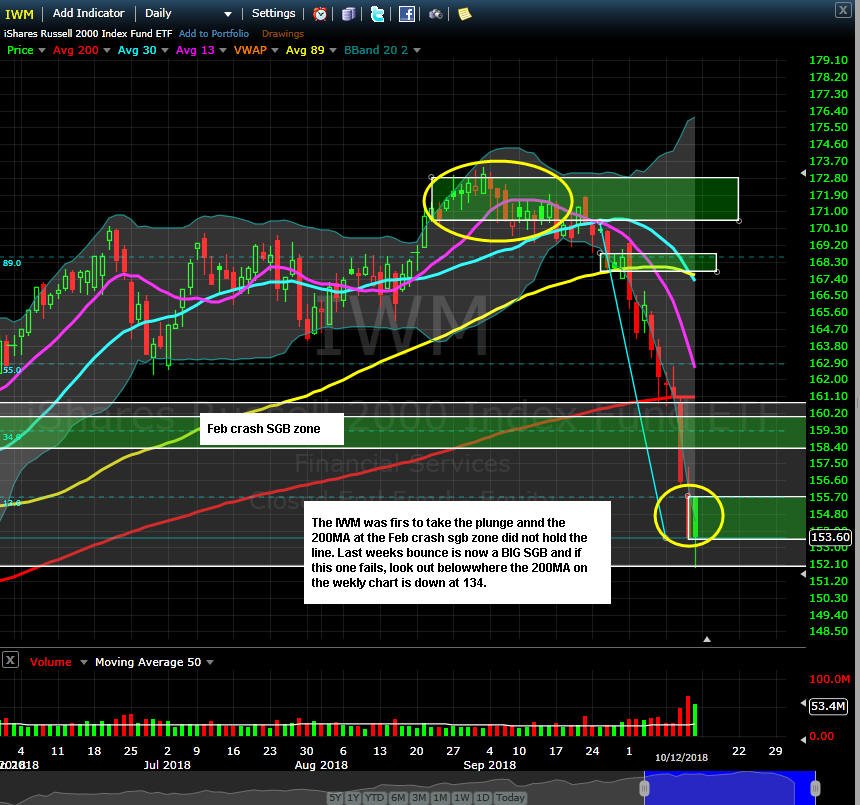Open the Avg 200 indicator dropdown arrow
Screen dimensions: 860x805
coord(106,50)
